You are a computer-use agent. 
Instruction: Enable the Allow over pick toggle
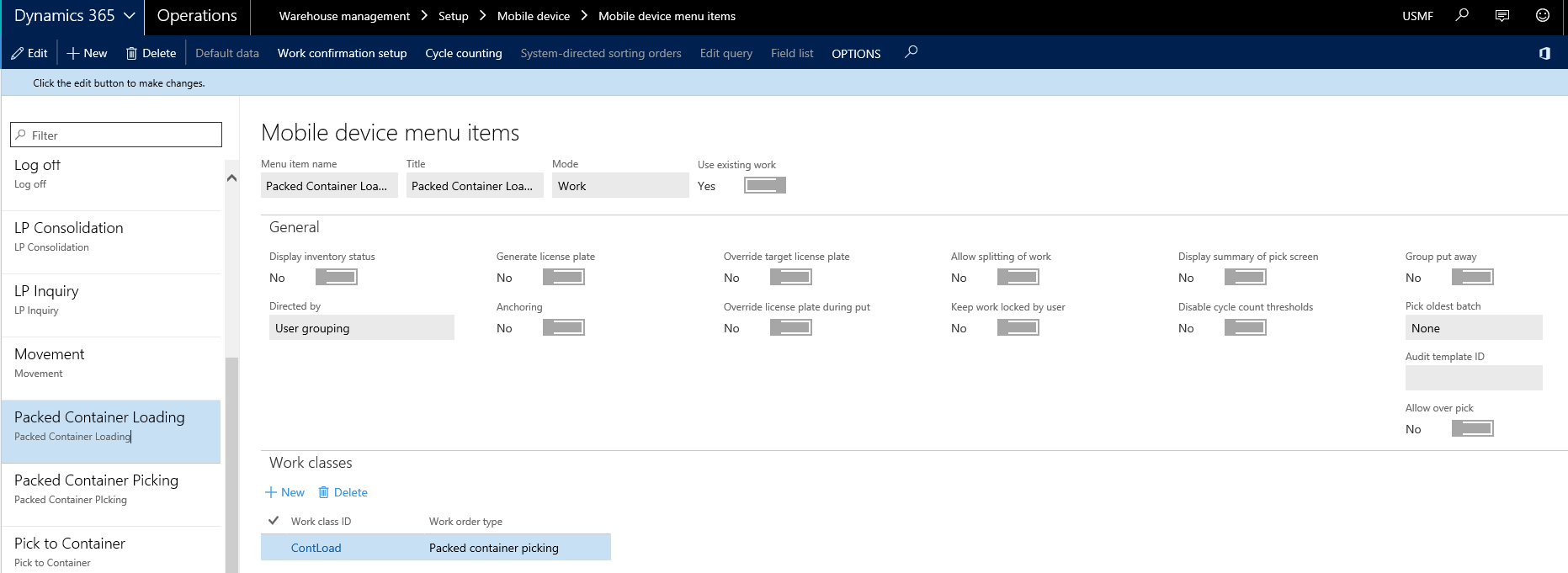click(x=1472, y=428)
